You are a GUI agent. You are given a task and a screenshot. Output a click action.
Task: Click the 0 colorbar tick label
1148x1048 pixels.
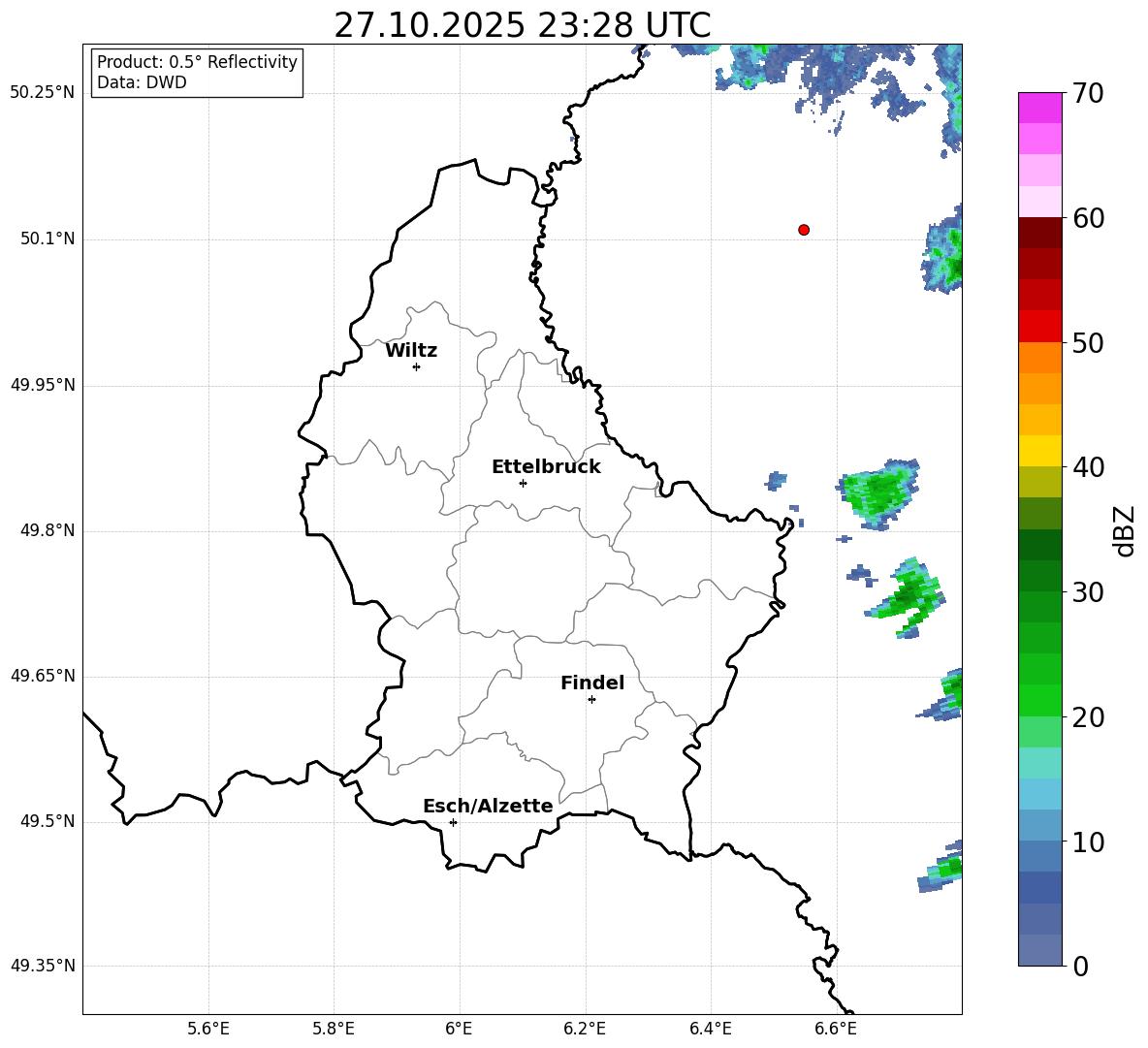(x=1080, y=966)
